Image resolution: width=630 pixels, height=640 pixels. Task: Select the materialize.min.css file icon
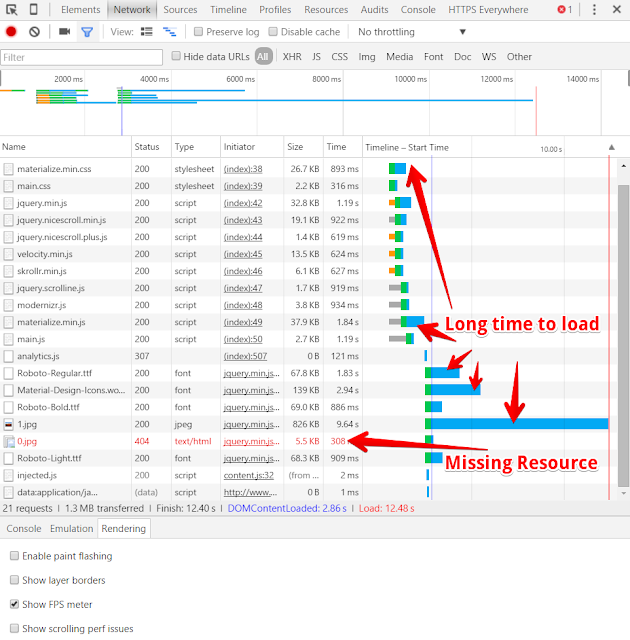point(8,169)
